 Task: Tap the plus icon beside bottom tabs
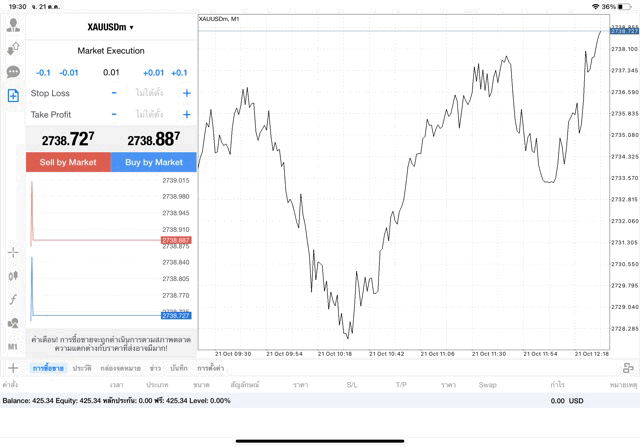[x=13, y=368]
